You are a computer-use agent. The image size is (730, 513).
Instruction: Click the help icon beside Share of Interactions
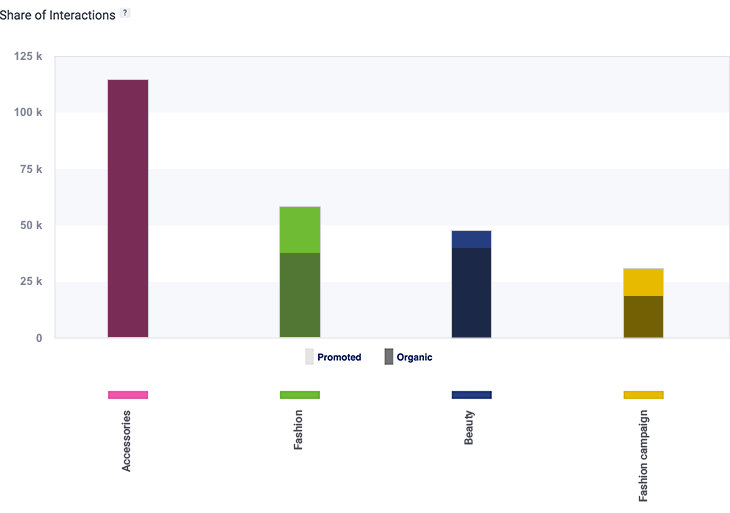(x=125, y=14)
